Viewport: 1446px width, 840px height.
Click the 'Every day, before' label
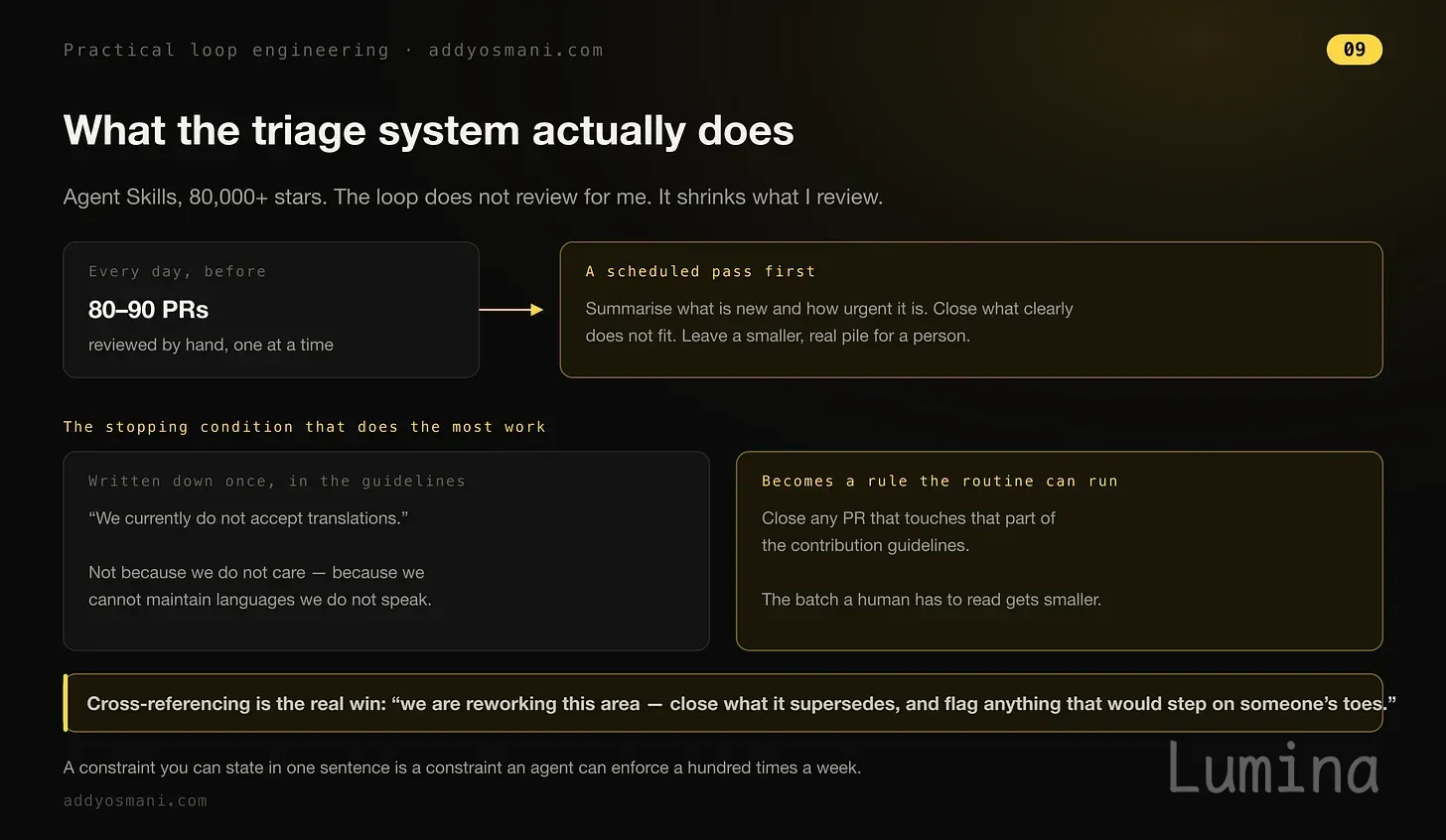pyautogui.click(x=177, y=272)
